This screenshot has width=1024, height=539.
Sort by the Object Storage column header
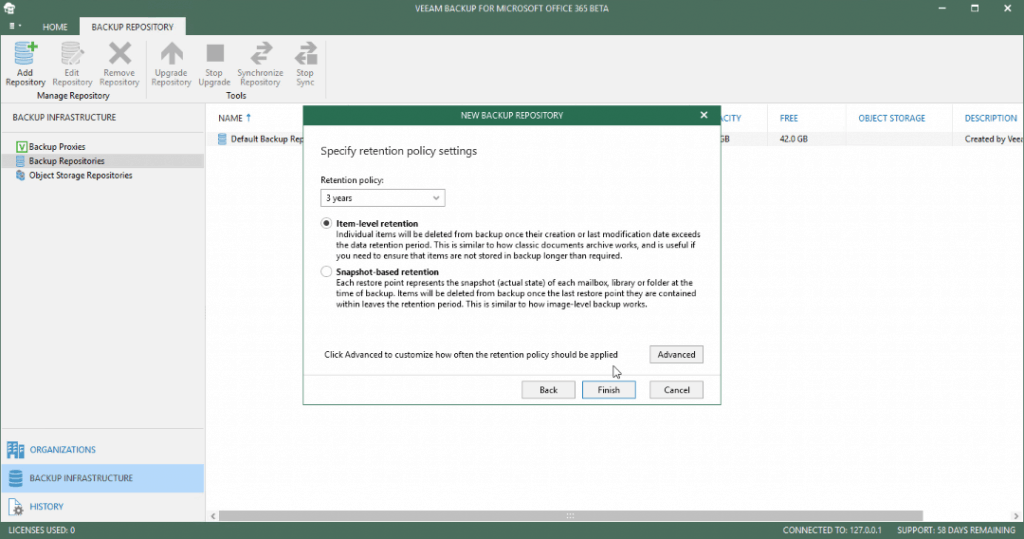pyautogui.click(x=891, y=118)
